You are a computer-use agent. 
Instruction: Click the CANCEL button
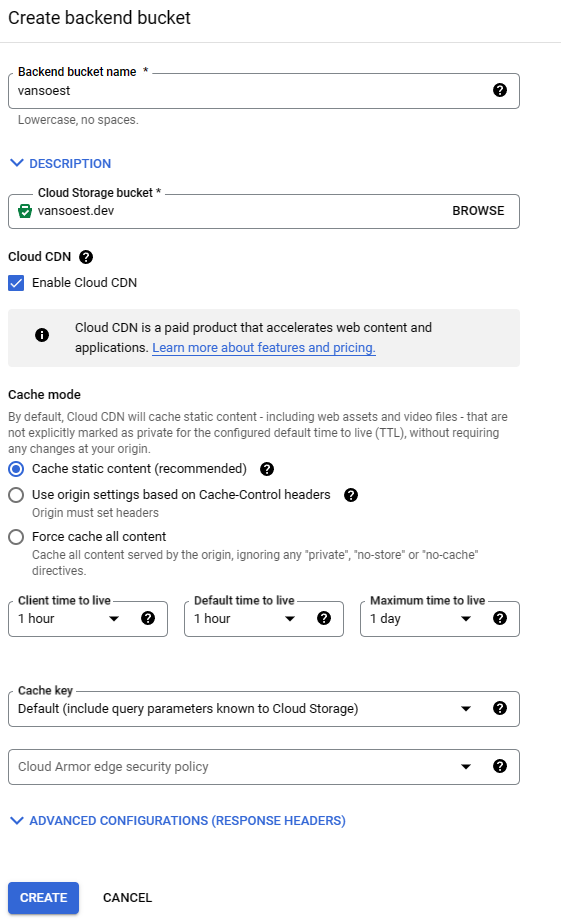pyautogui.click(x=127, y=898)
